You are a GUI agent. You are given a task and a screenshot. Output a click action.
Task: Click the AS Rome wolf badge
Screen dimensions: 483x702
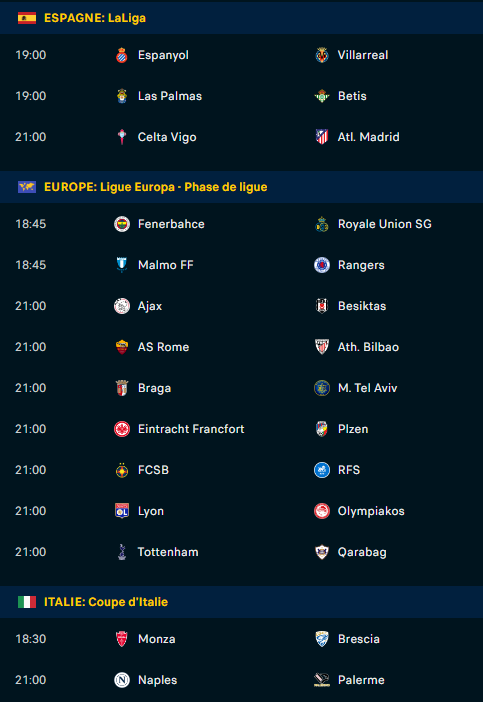[x=122, y=347]
